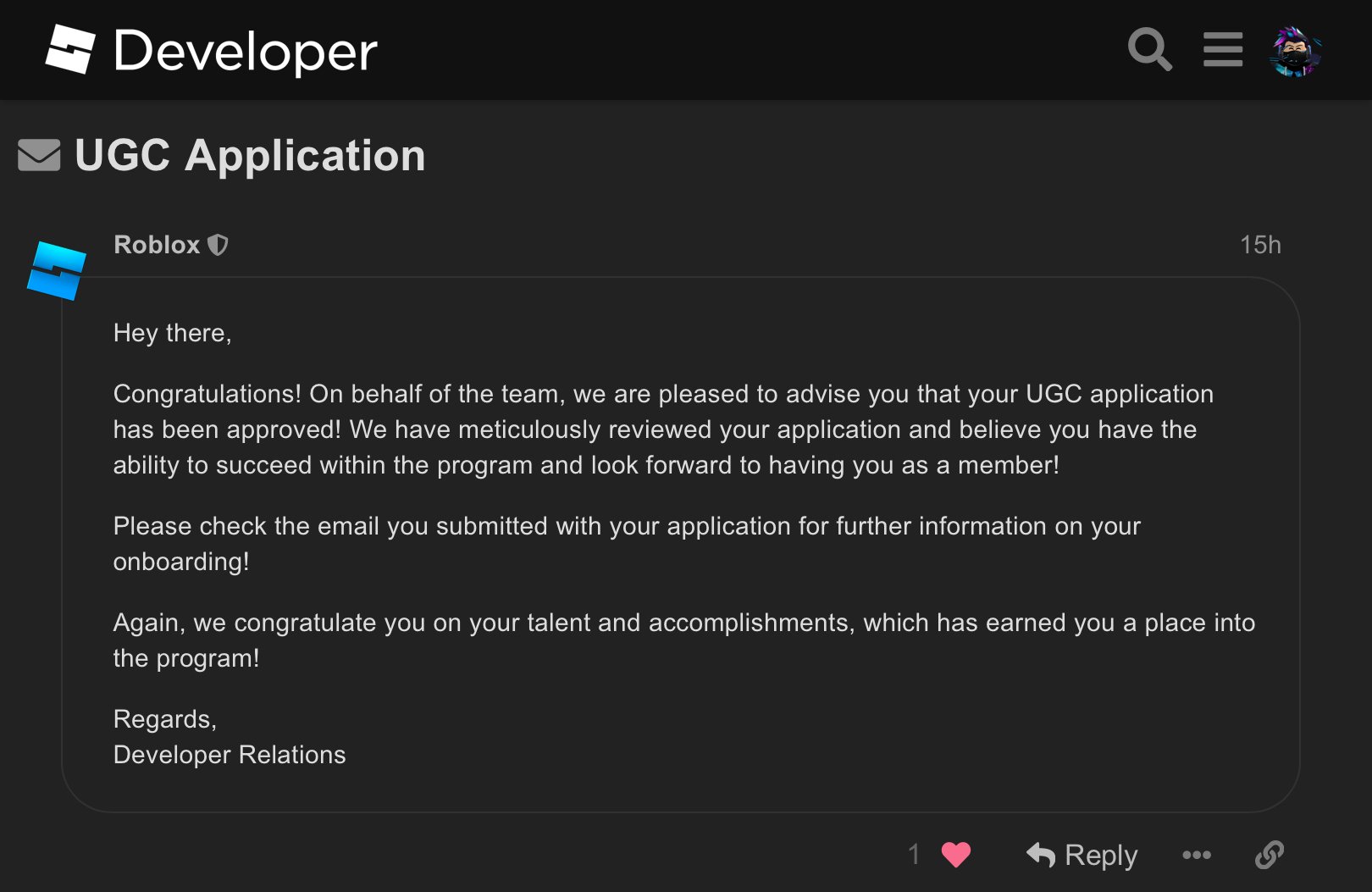Image resolution: width=1372 pixels, height=892 pixels.
Task: Copy the post link via chain icon
Action: point(1269,855)
